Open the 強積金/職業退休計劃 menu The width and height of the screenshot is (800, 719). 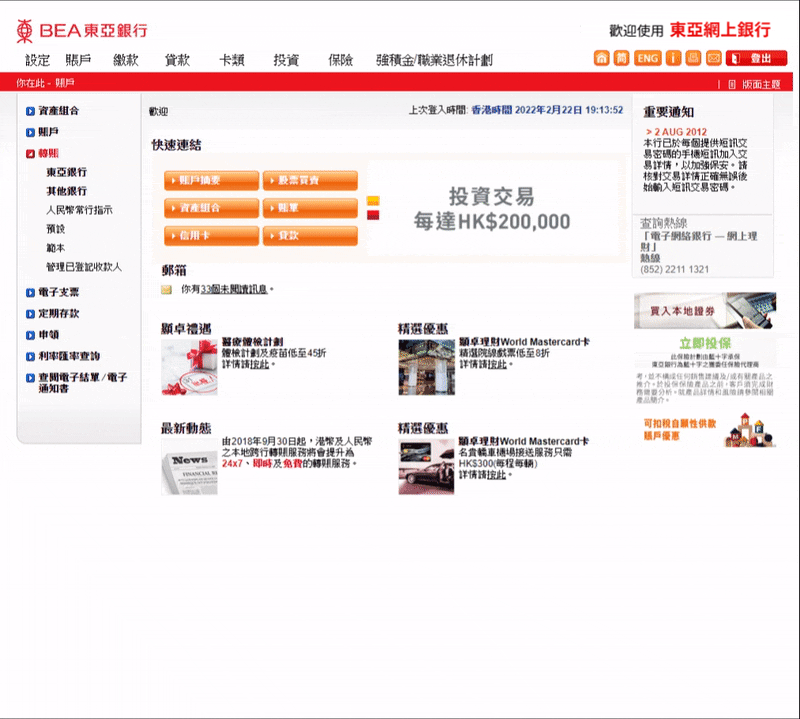[x=434, y=60]
